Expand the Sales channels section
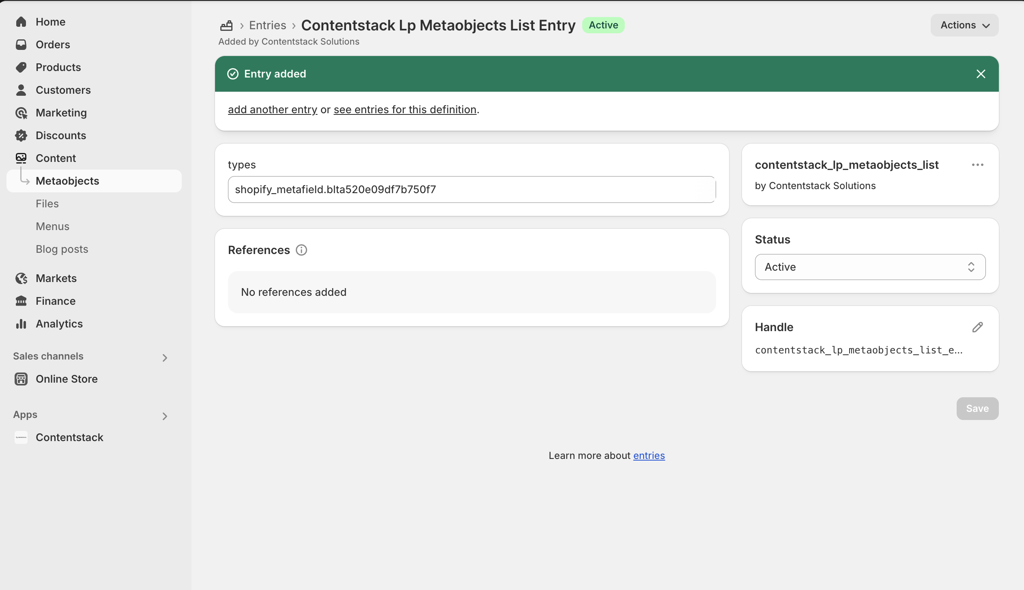 tap(165, 357)
